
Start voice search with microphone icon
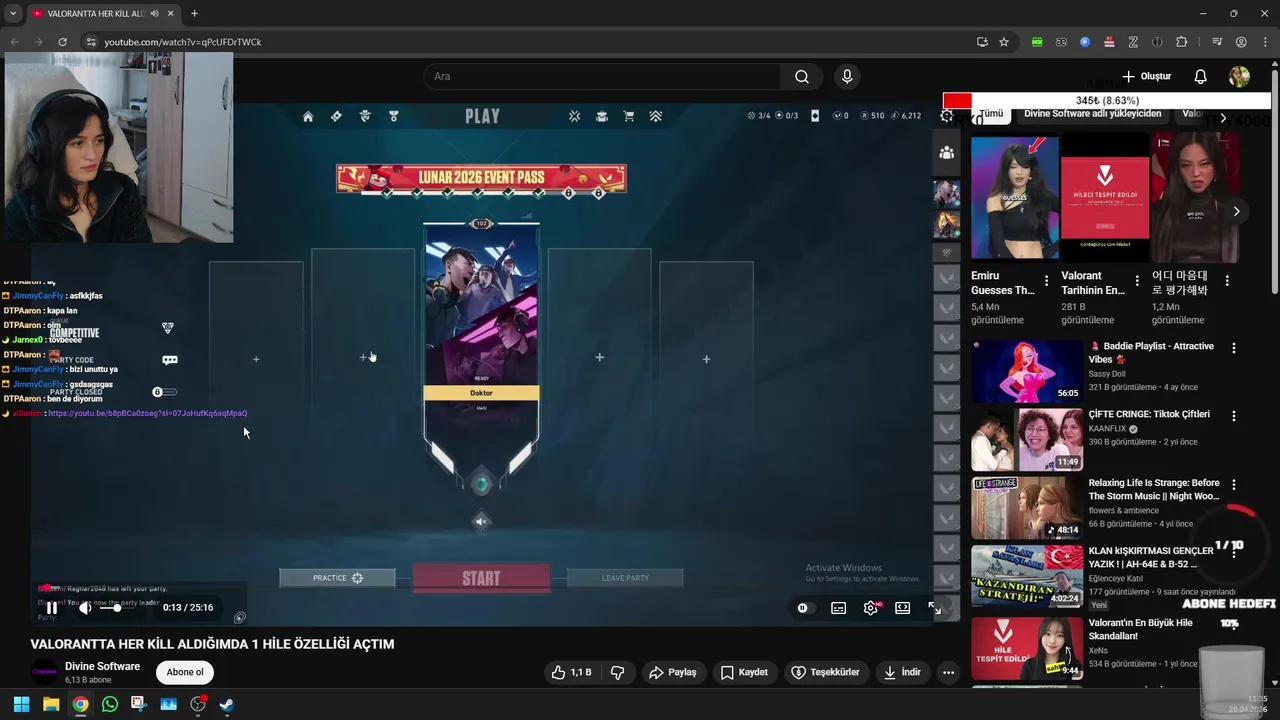[x=847, y=77]
